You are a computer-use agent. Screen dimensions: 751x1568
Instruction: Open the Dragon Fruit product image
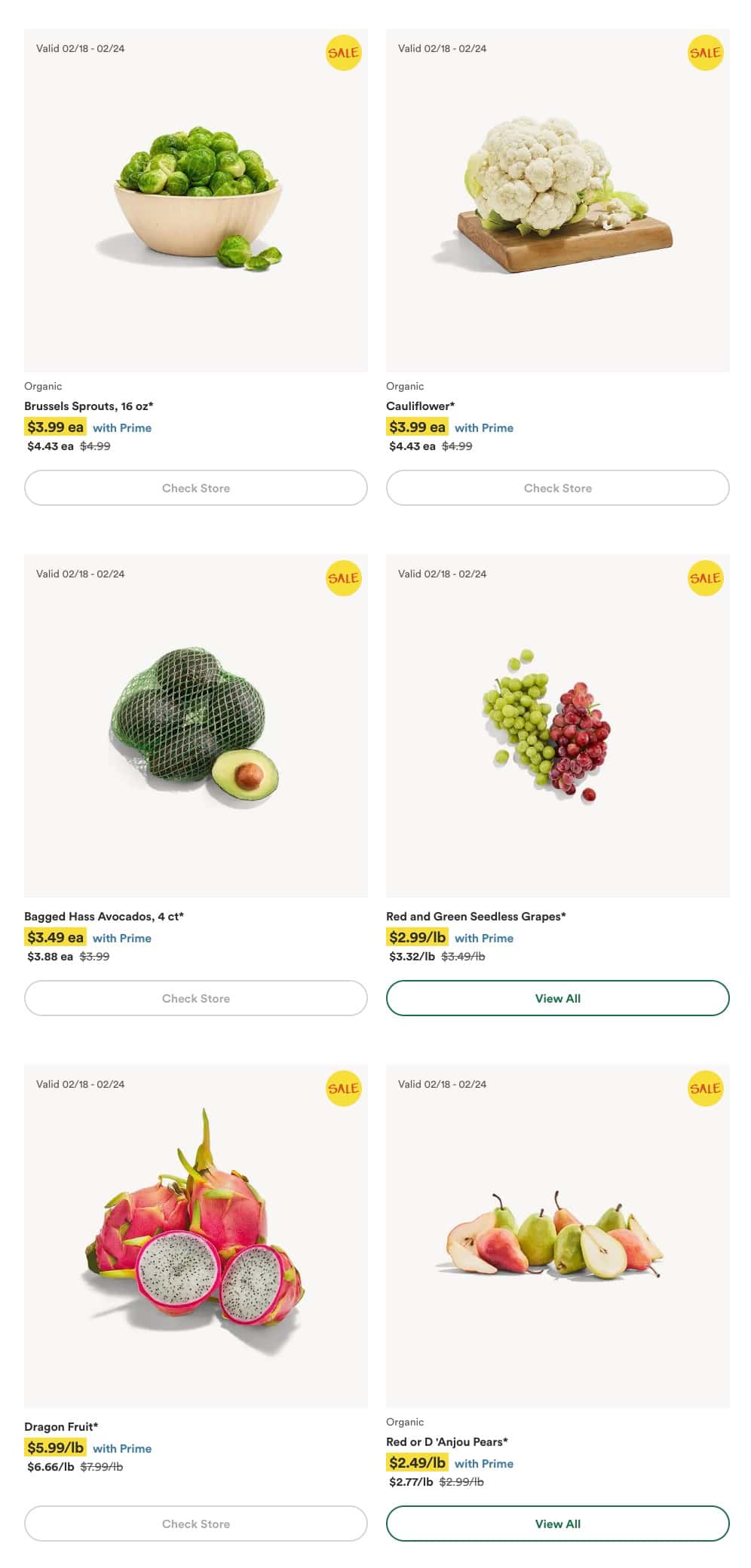click(196, 1236)
